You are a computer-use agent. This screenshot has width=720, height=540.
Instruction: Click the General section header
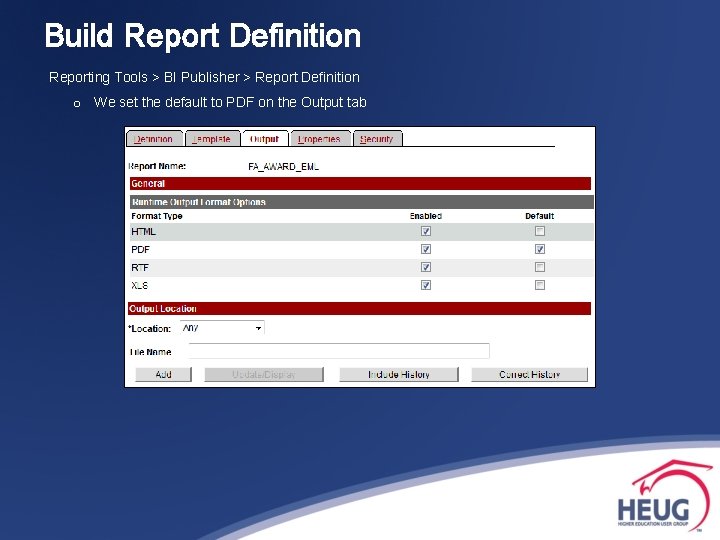pos(360,184)
